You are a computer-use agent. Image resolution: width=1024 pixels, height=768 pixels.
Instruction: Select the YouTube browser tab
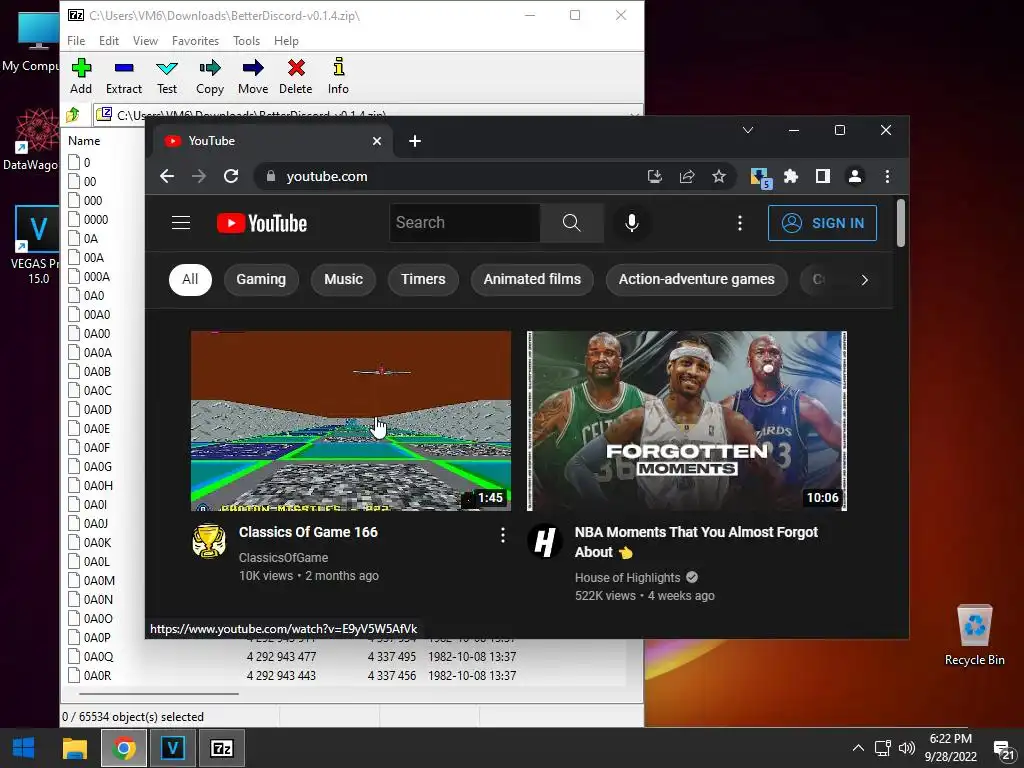click(x=271, y=141)
